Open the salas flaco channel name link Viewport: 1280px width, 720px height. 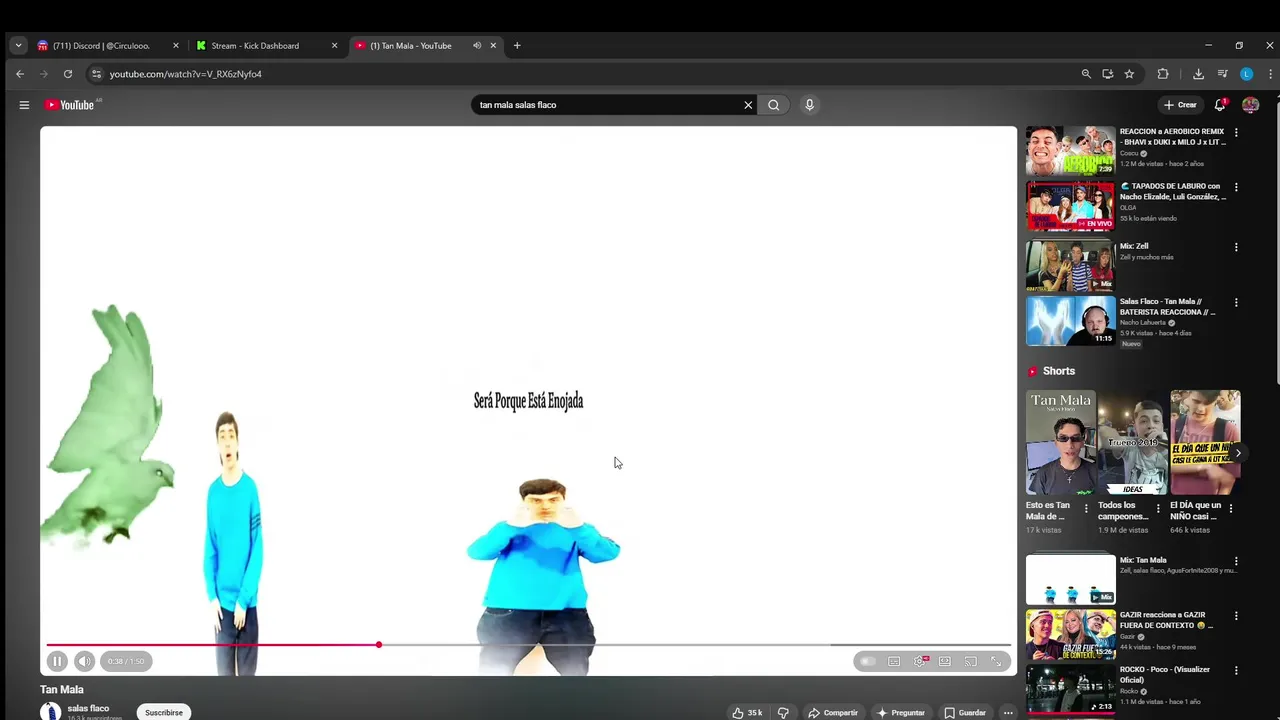point(88,708)
